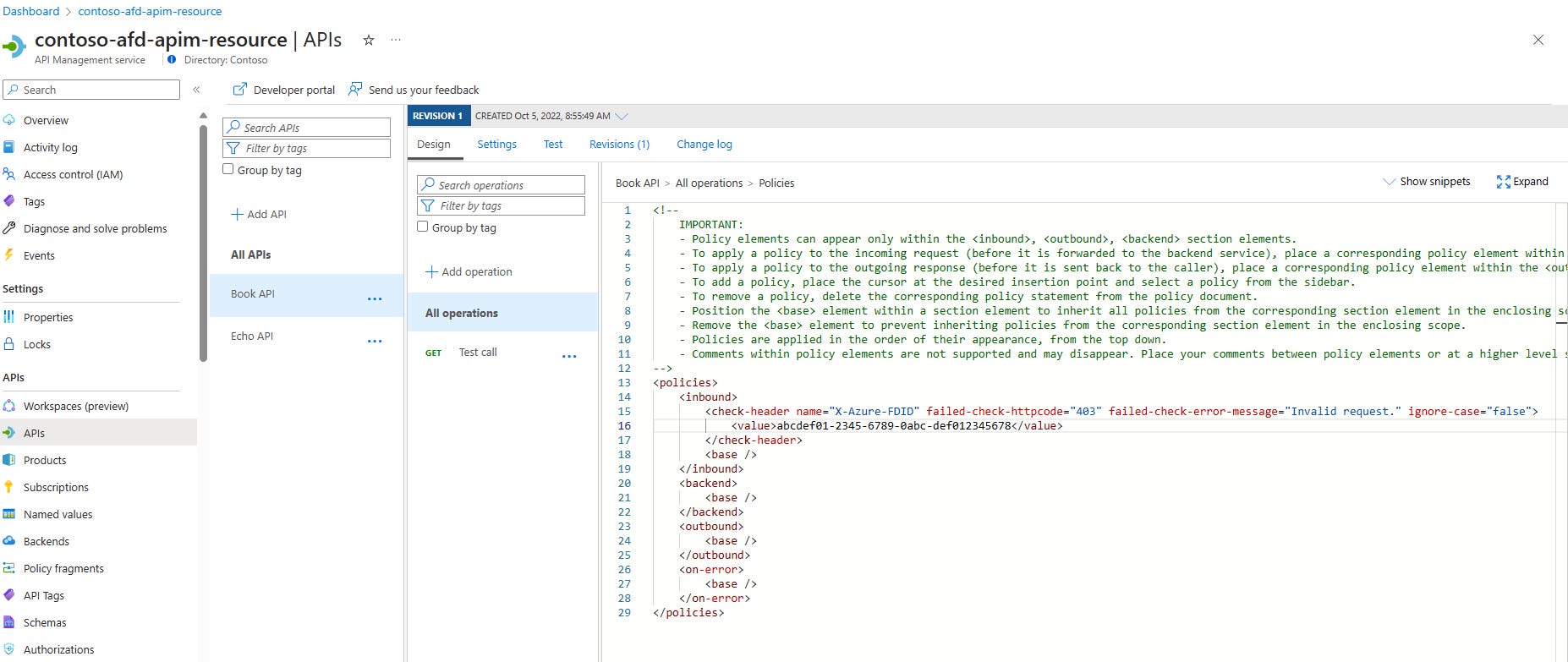Click Dashboard breadcrumb link
The image size is (1568, 662).
click(x=31, y=11)
